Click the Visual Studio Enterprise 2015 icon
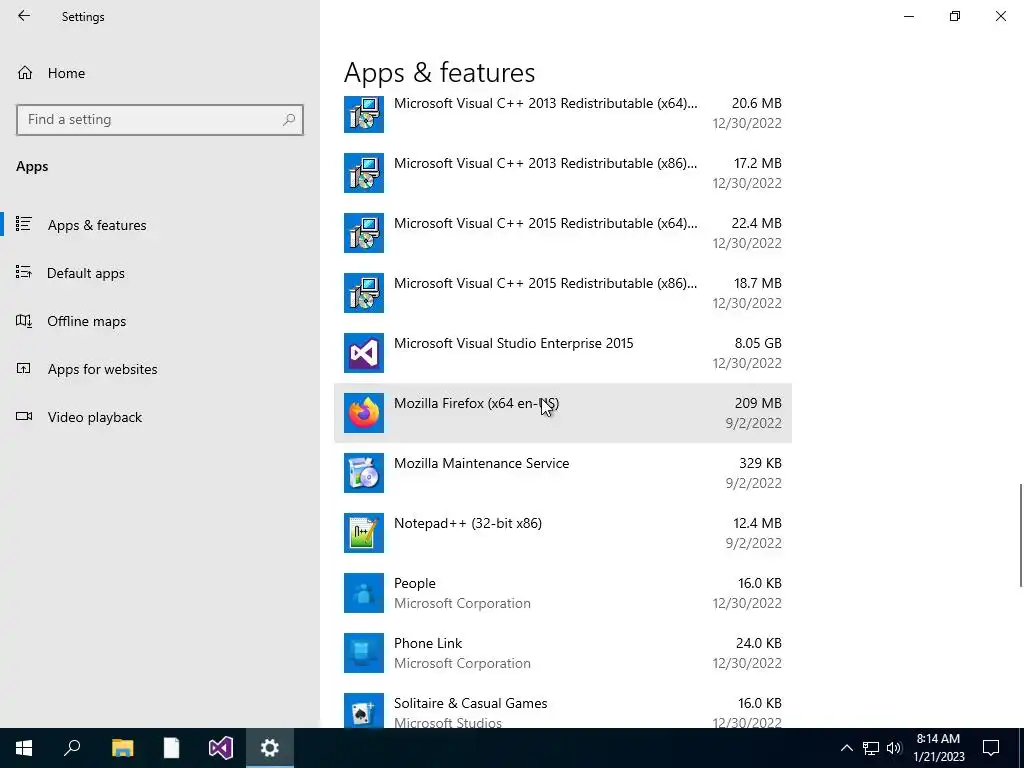The width and height of the screenshot is (1024, 768). 364,353
